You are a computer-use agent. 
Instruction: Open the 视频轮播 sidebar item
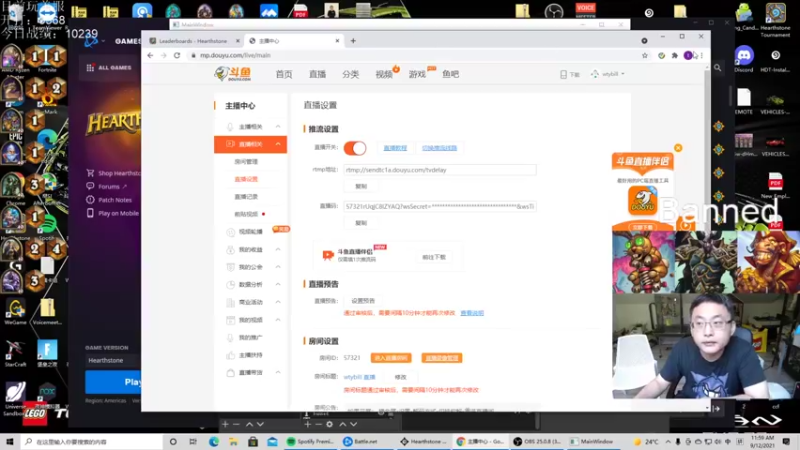pyautogui.click(x=250, y=232)
